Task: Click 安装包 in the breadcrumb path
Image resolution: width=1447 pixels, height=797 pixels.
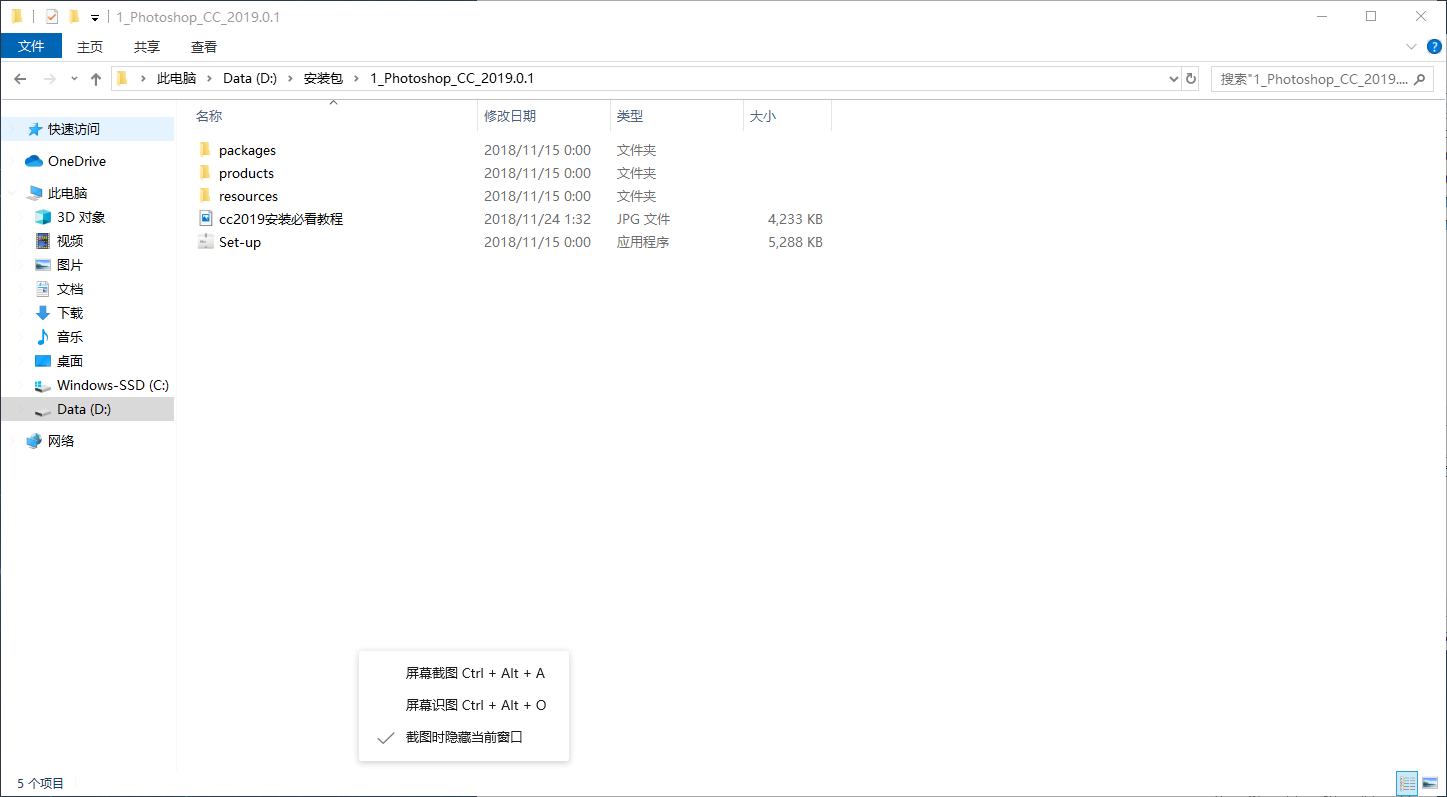Action: 323,79
